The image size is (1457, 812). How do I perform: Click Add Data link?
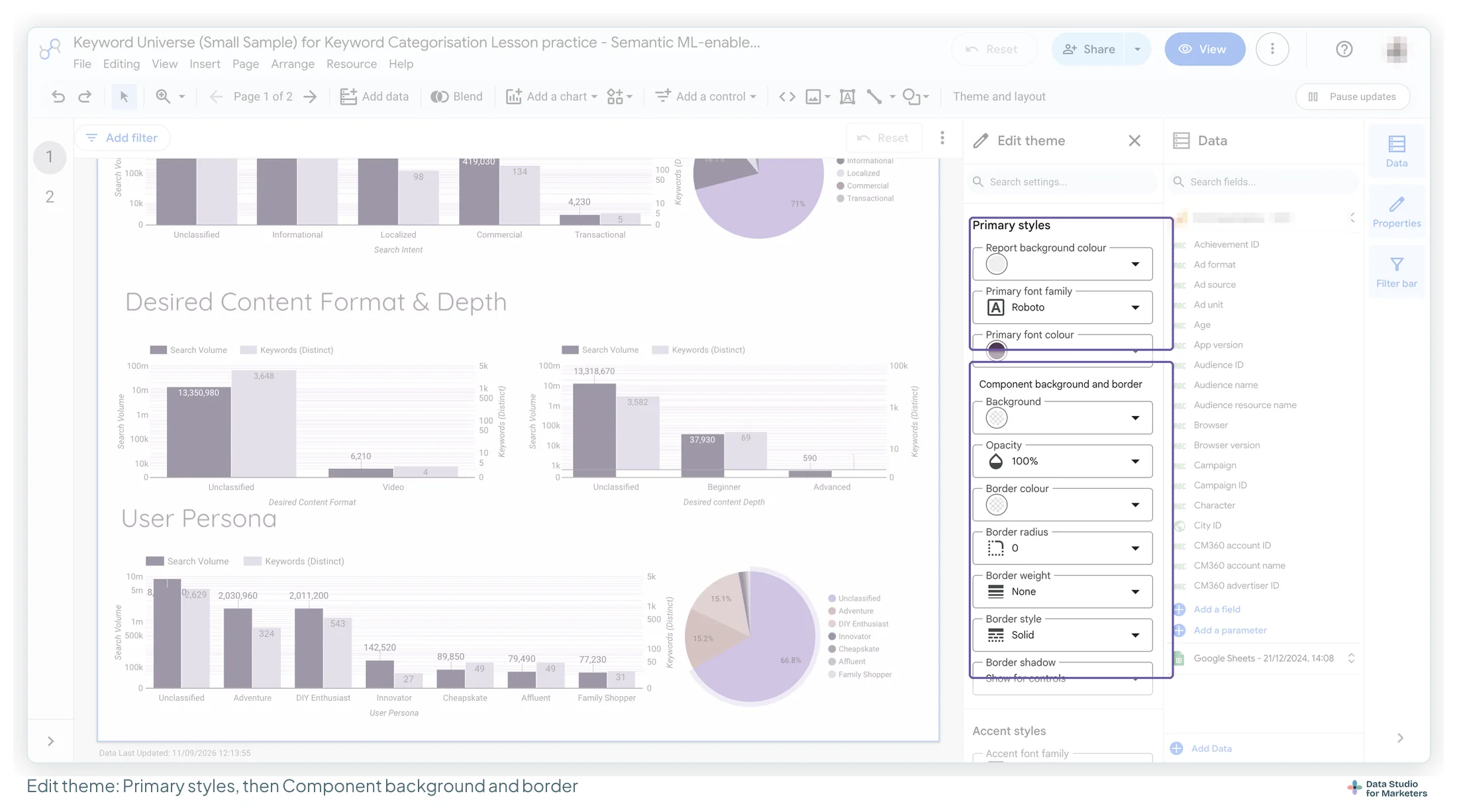(1211, 748)
